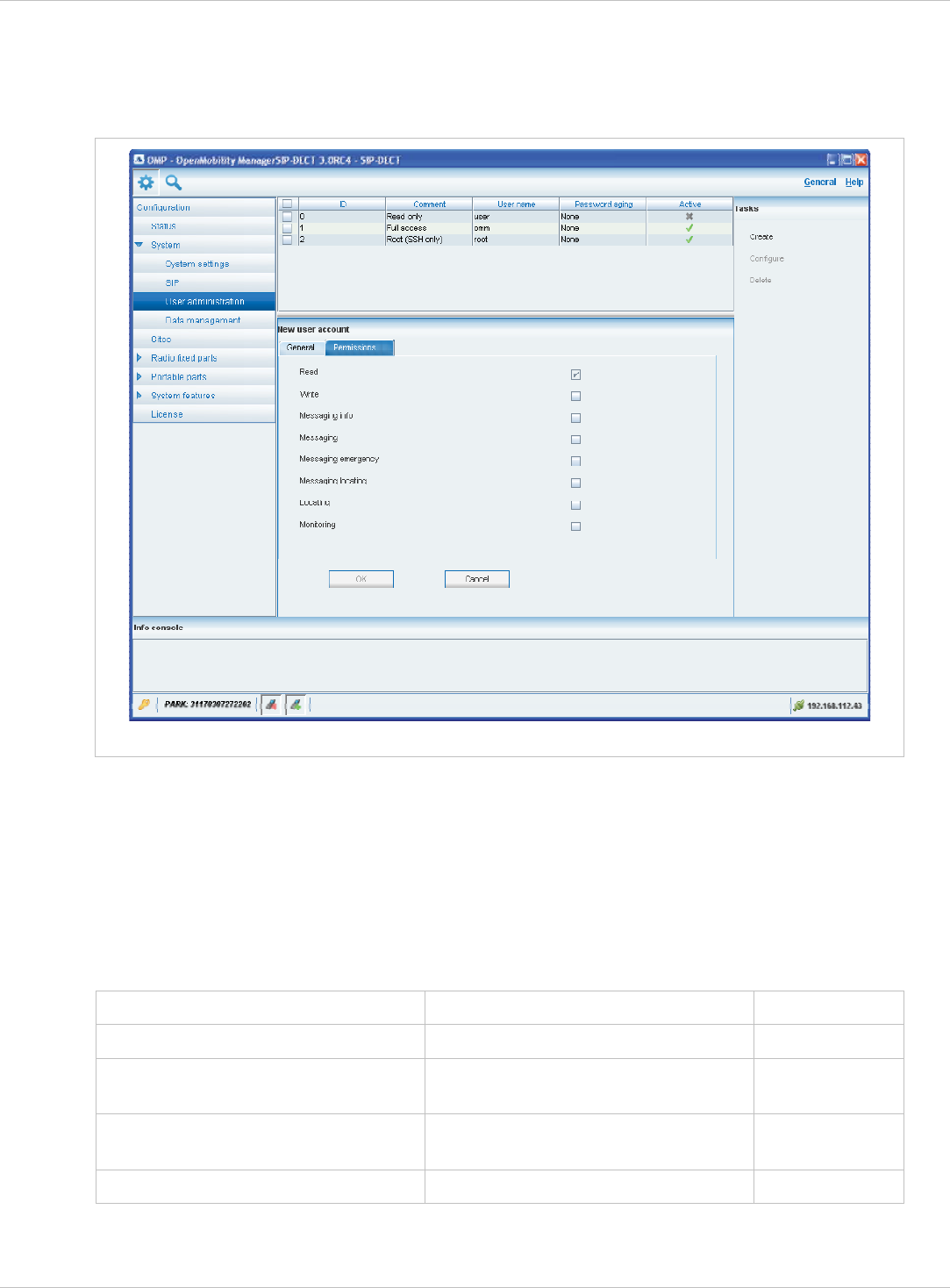Click the green check Active icon for omm
Image resolution: width=950 pixels, height=1288 pixels.
pos(689,227)
